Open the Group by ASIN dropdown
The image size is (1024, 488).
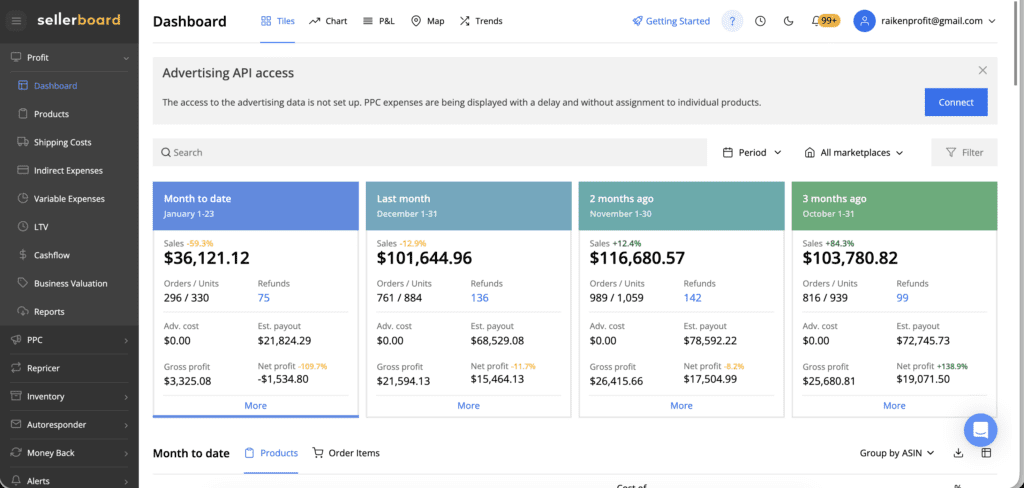click(x=897, y=453)
